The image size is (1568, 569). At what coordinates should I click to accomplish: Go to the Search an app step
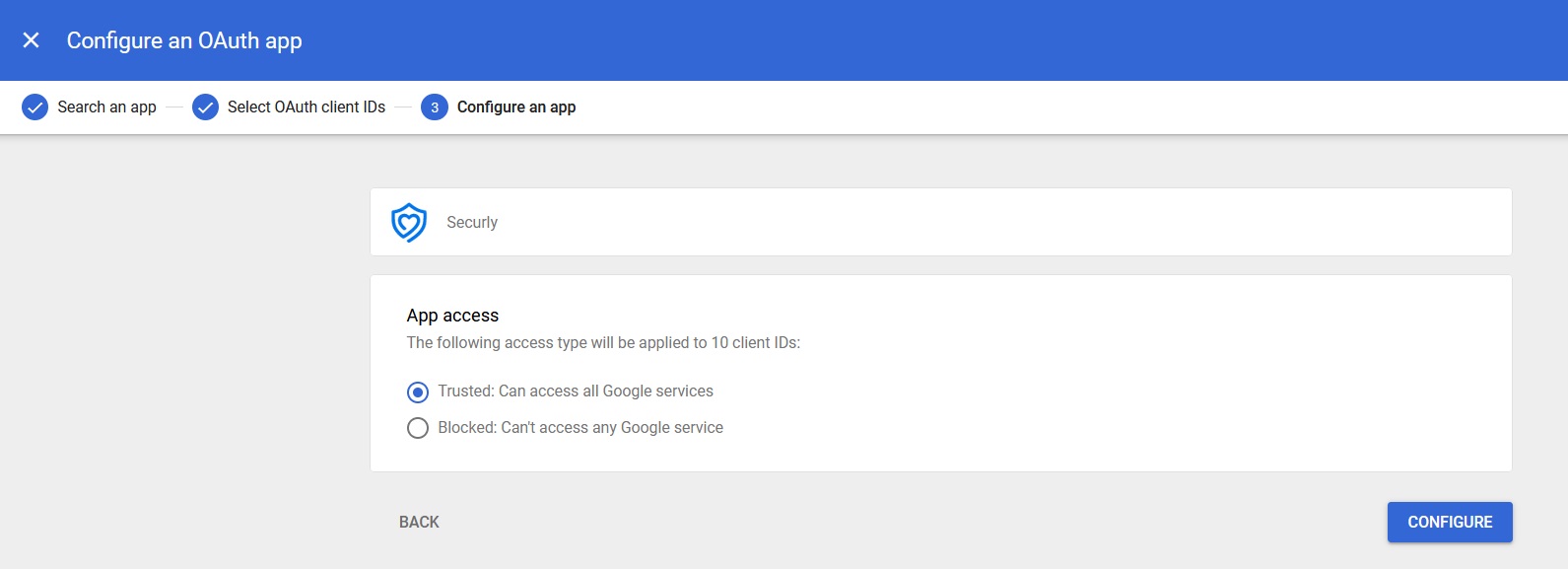(x=106, y=107)
